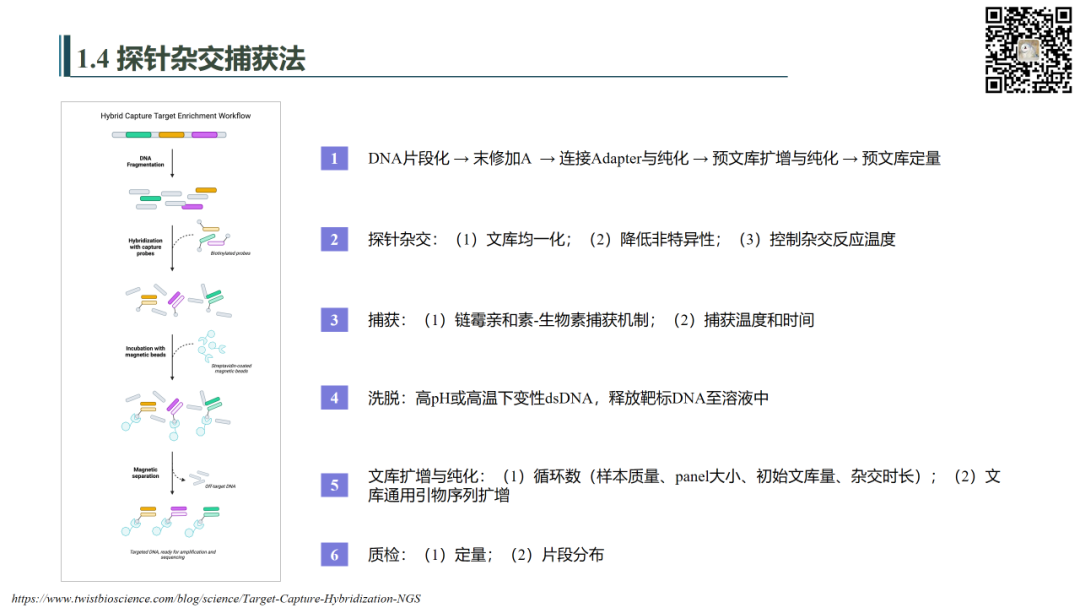Select the number 3 step badge
Viewport: 1080px width, 608px height.
[334, 320]
